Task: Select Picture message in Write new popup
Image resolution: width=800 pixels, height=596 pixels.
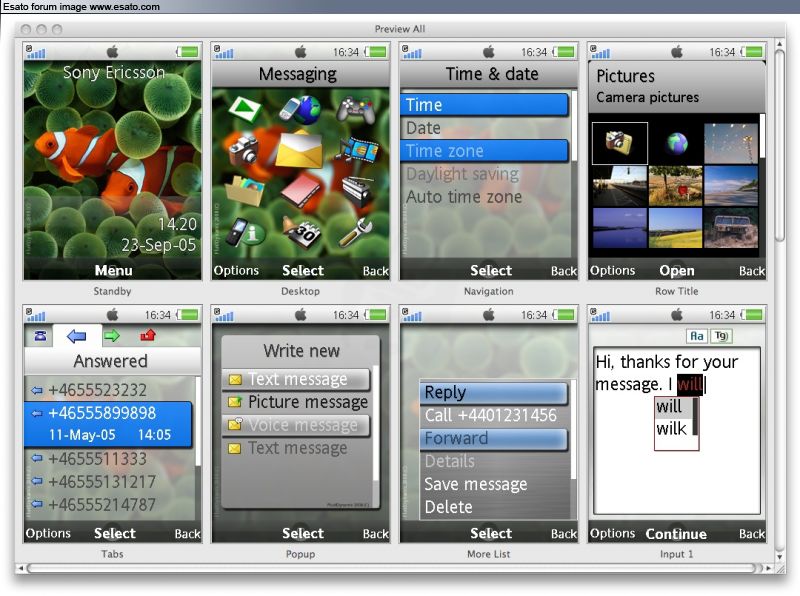Action: [x=296, y=402]
